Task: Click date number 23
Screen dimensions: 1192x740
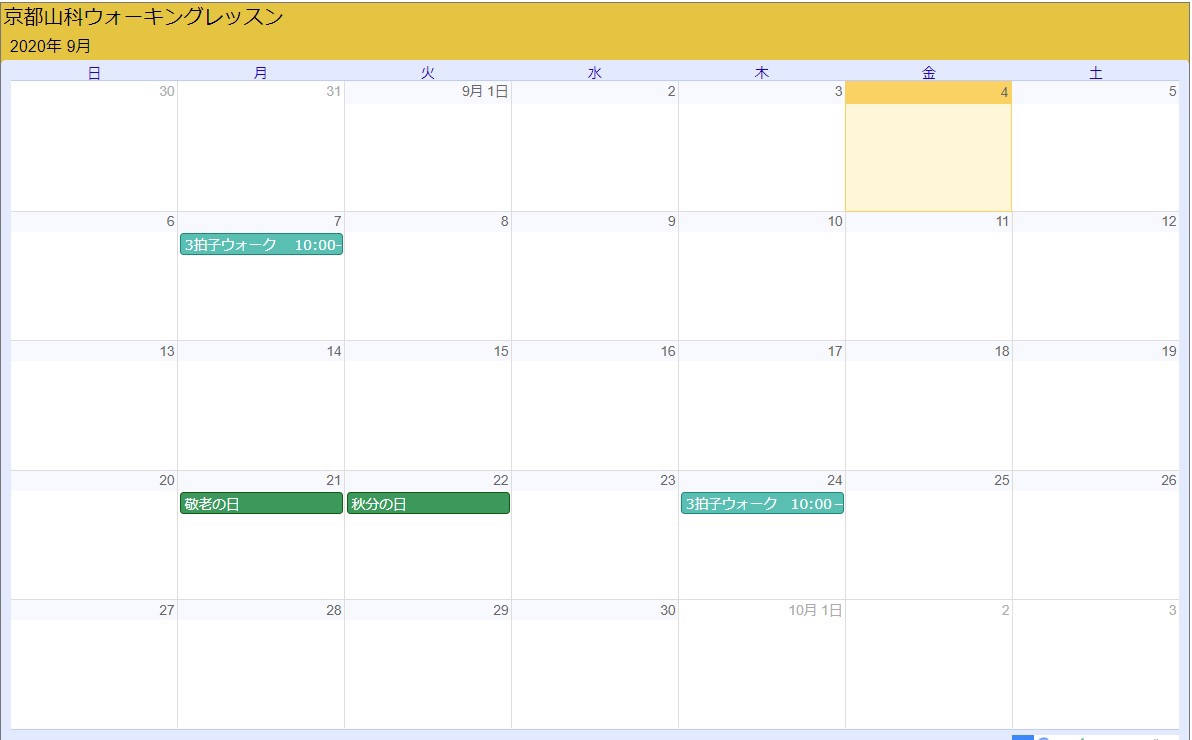Action: 667,480
